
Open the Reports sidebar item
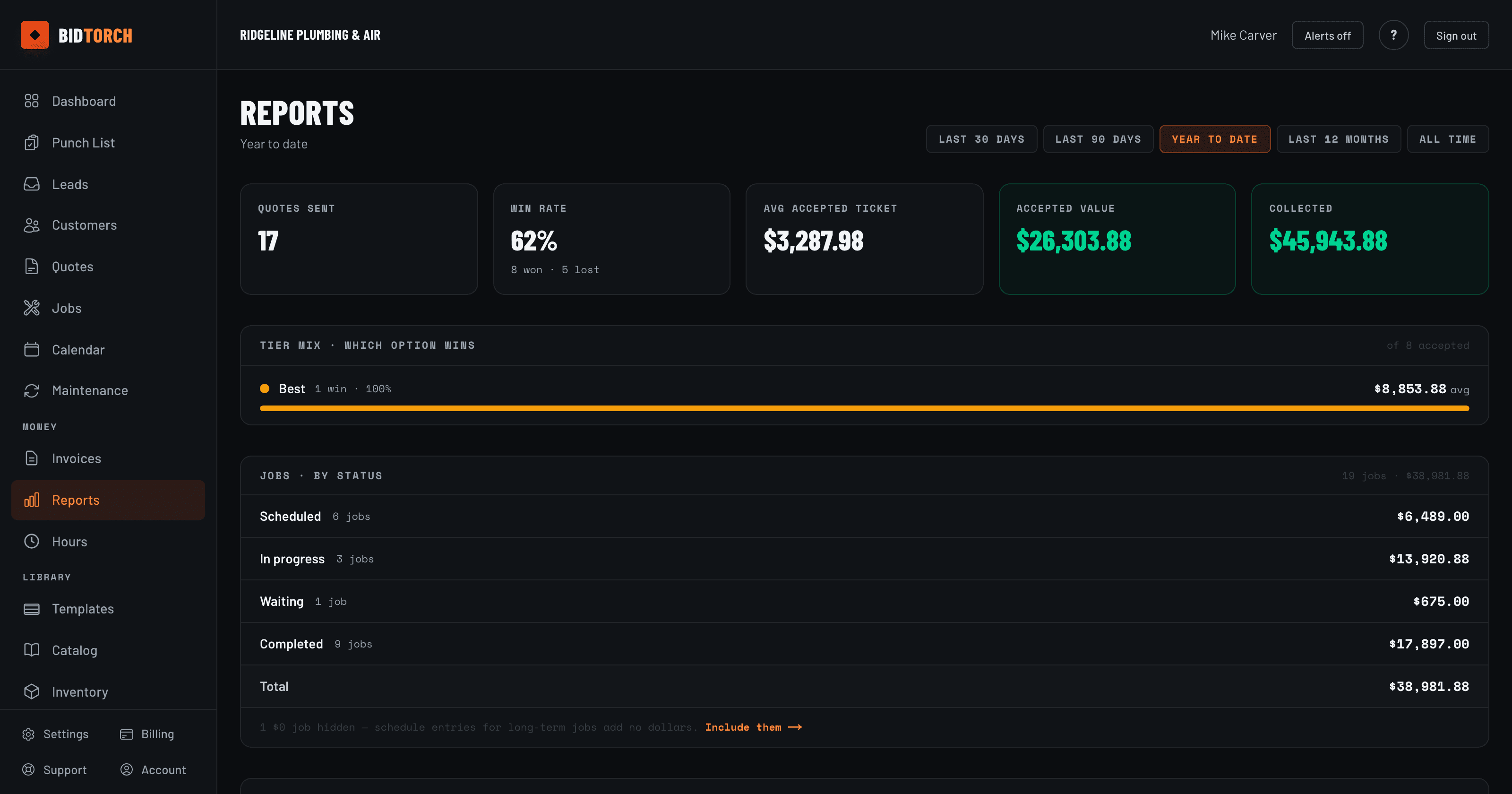click(x=108, y=501)
